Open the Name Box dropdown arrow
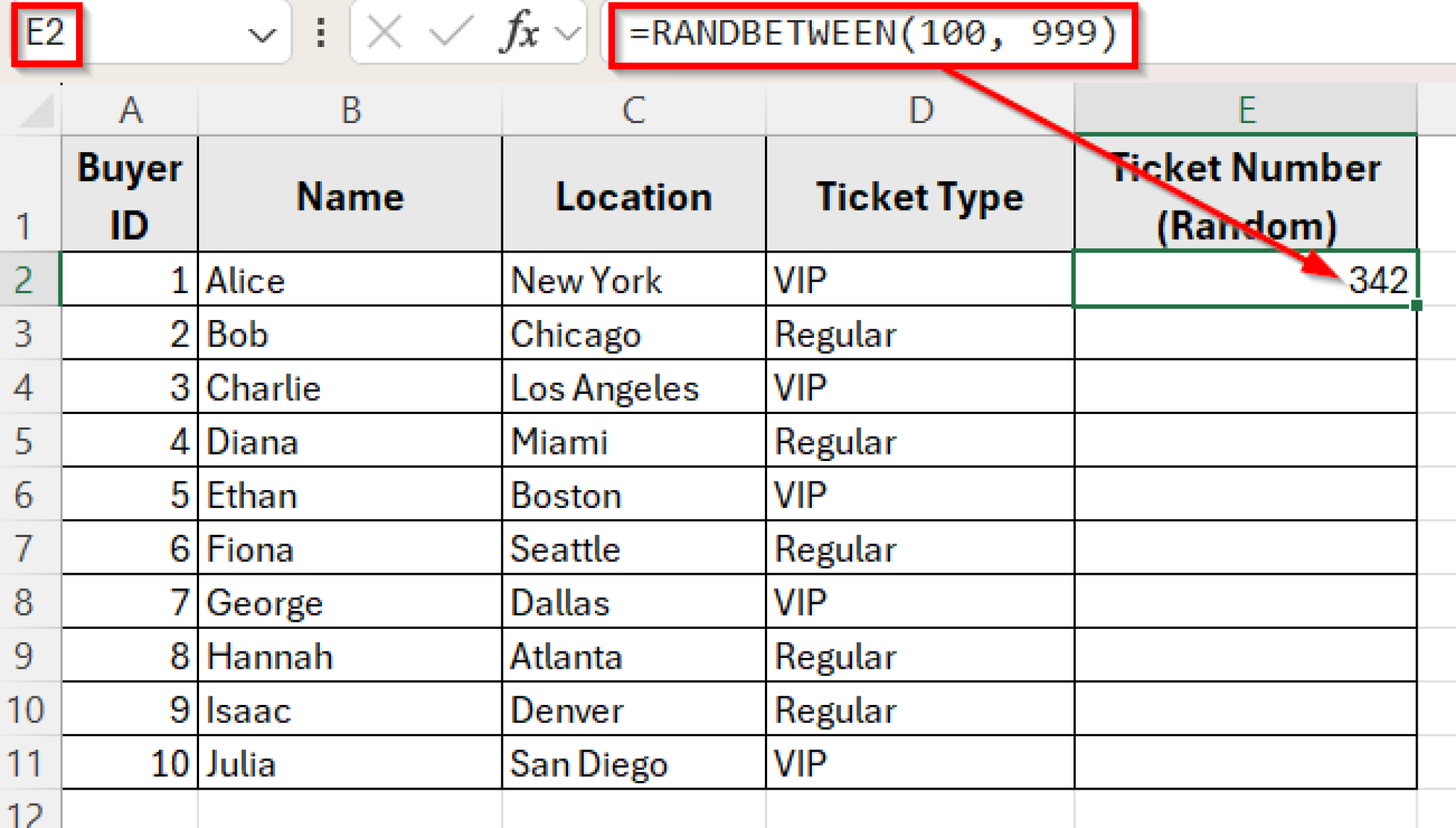The width and height of the screenshot is (1456, 828). 261,32
